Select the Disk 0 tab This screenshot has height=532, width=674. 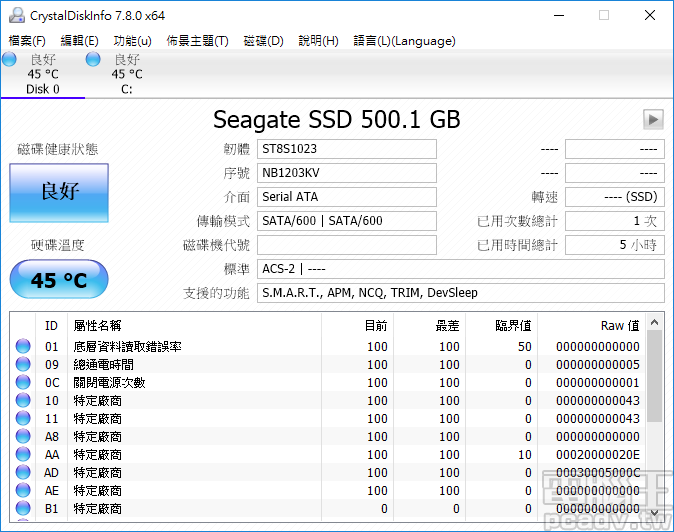(43, 74)
